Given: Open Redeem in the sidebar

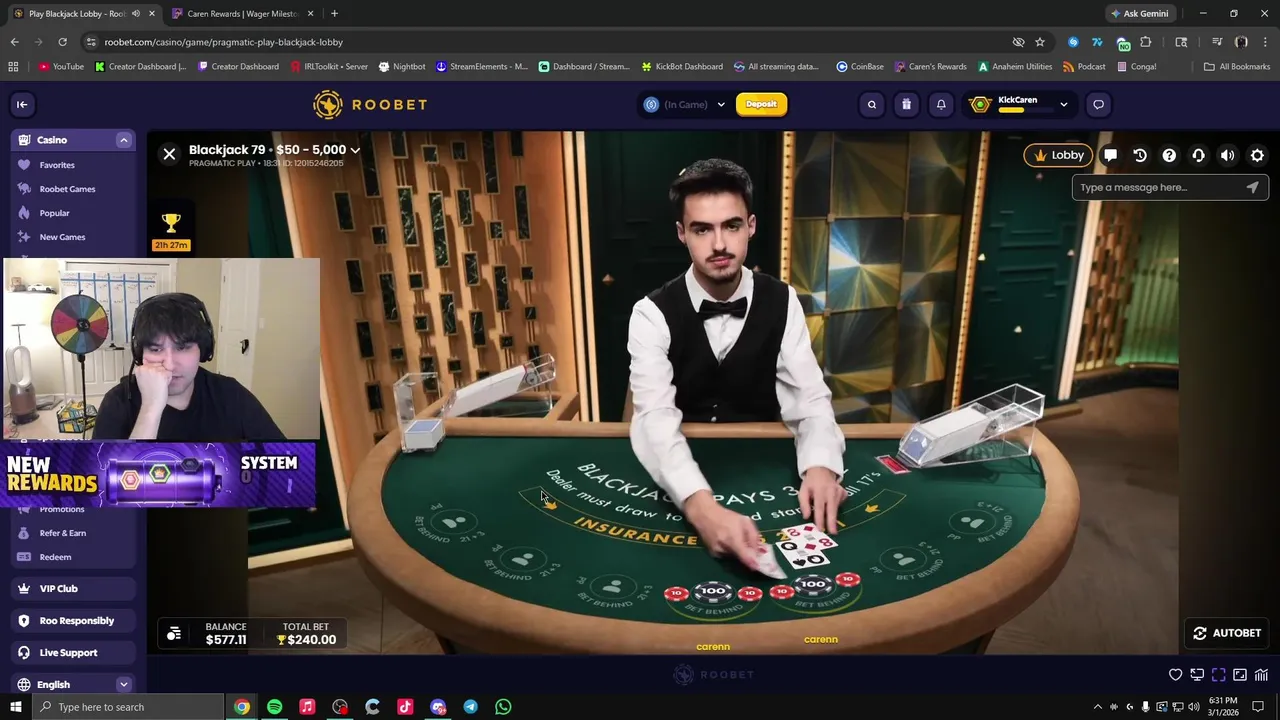Looking at the screenshot, I should (55, 557).
